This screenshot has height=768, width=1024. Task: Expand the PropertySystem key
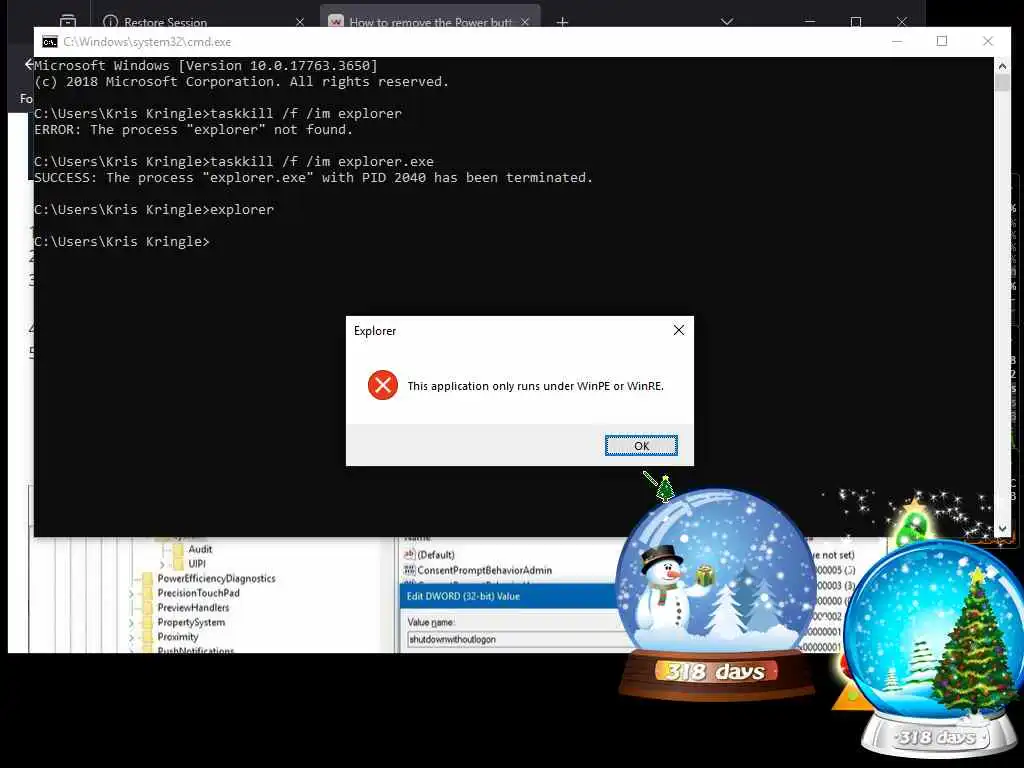[x=131, y=622]
